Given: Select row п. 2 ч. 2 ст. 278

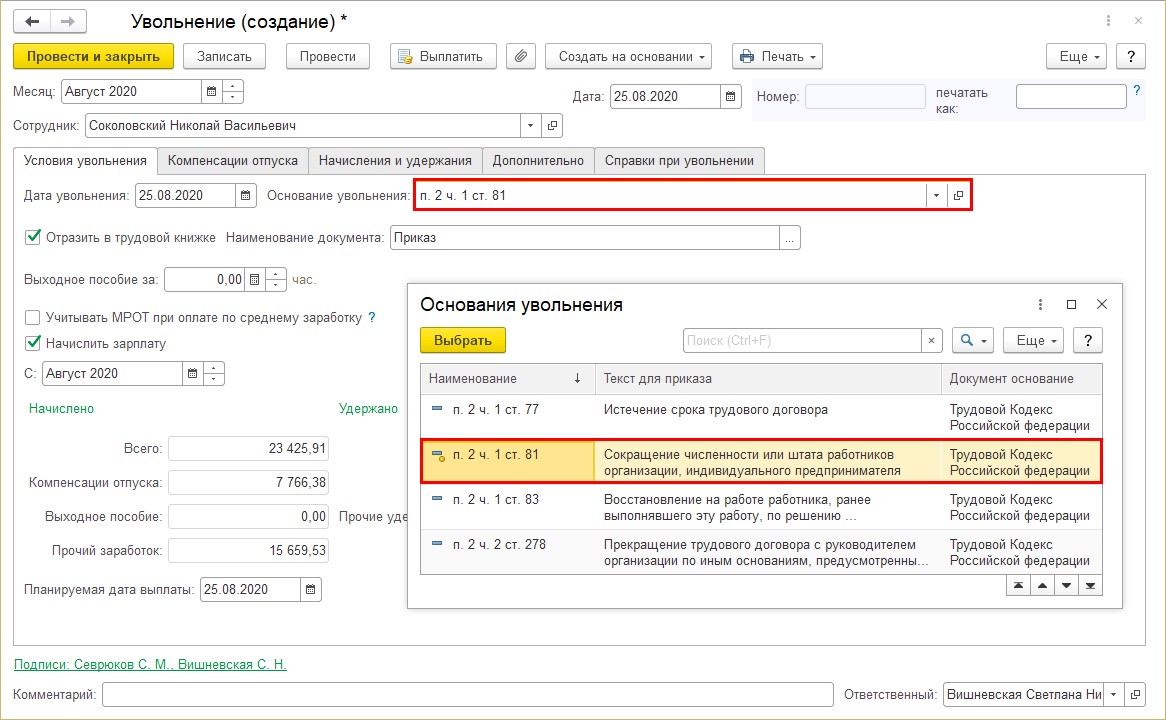Looking at the screenshot, I should [x=761, y=552].
